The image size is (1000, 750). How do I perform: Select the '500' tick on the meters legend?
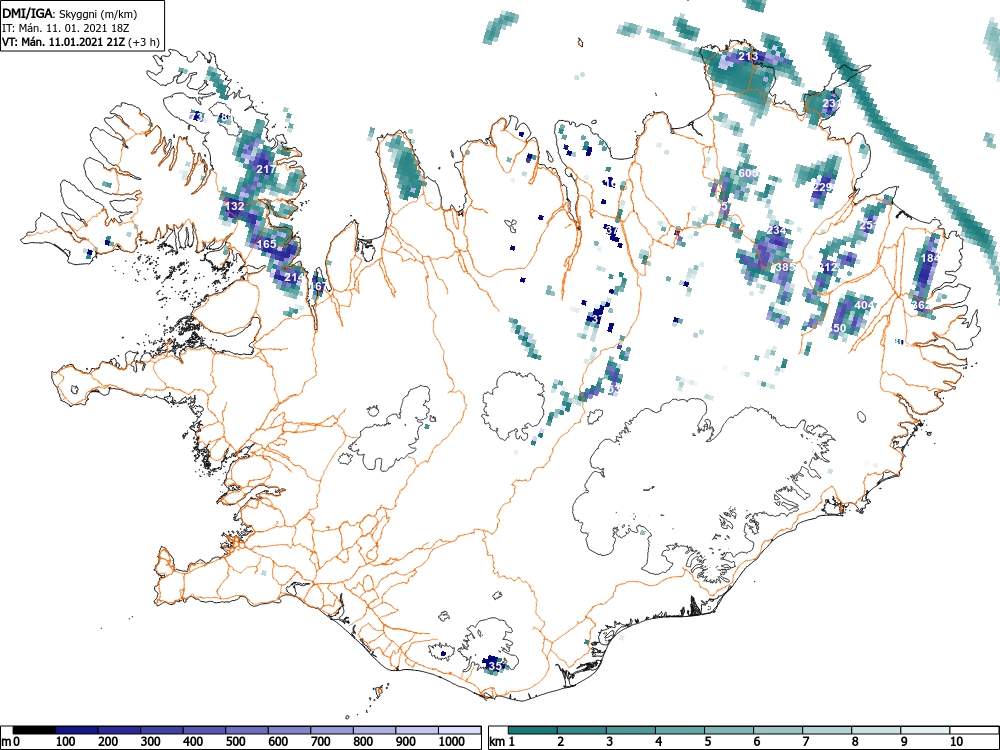pyautogui.click(x=236, y=741)
